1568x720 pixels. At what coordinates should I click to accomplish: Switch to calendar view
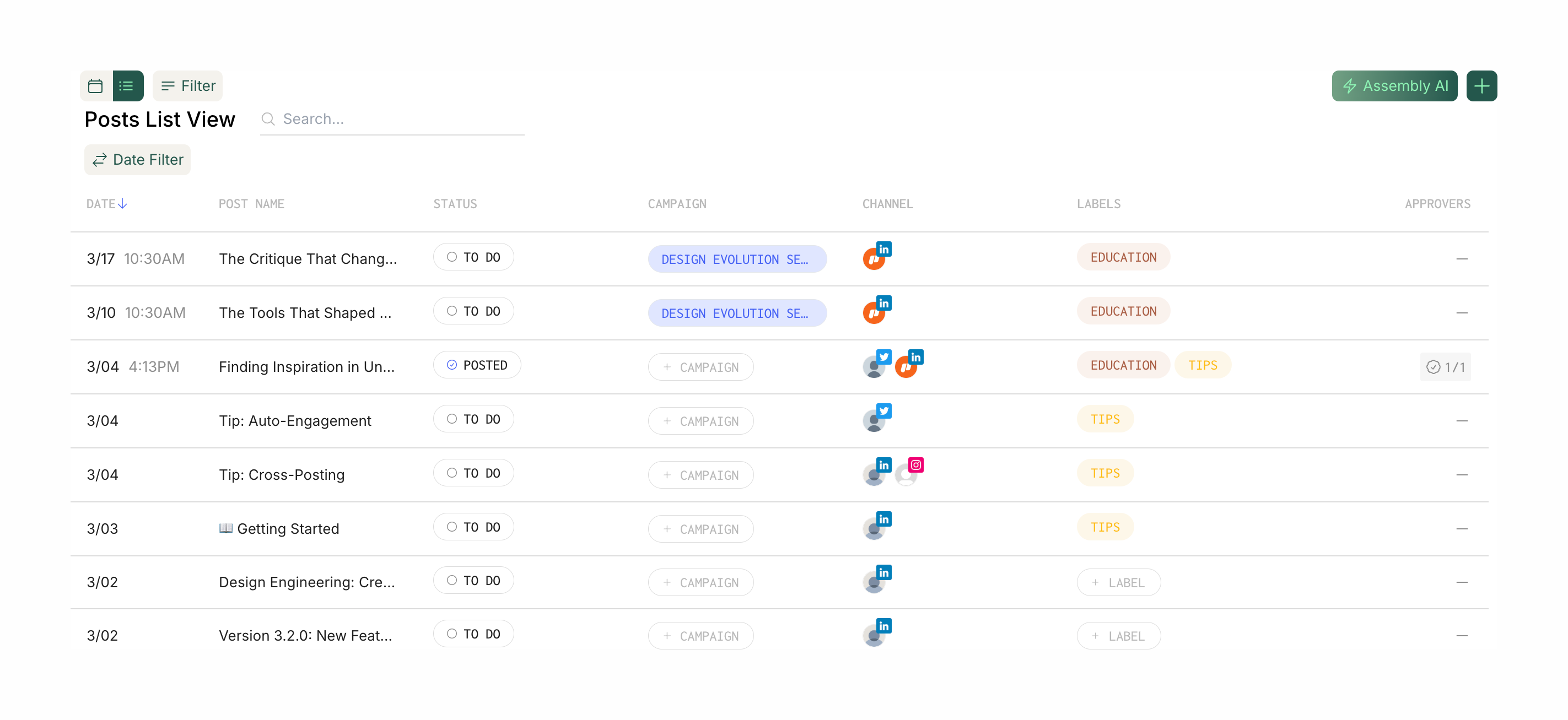[x=95, y=86]
